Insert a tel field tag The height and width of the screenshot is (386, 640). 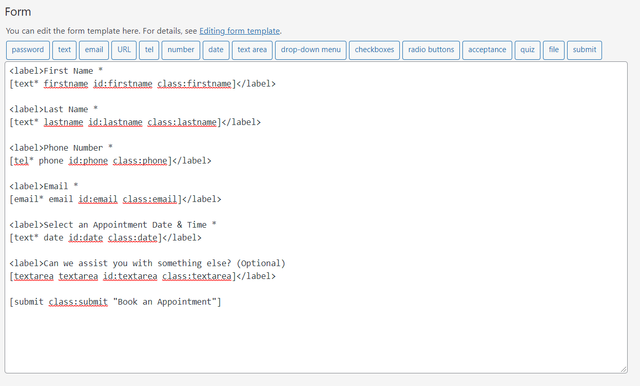pyautogui.click(x=149, y=50)
